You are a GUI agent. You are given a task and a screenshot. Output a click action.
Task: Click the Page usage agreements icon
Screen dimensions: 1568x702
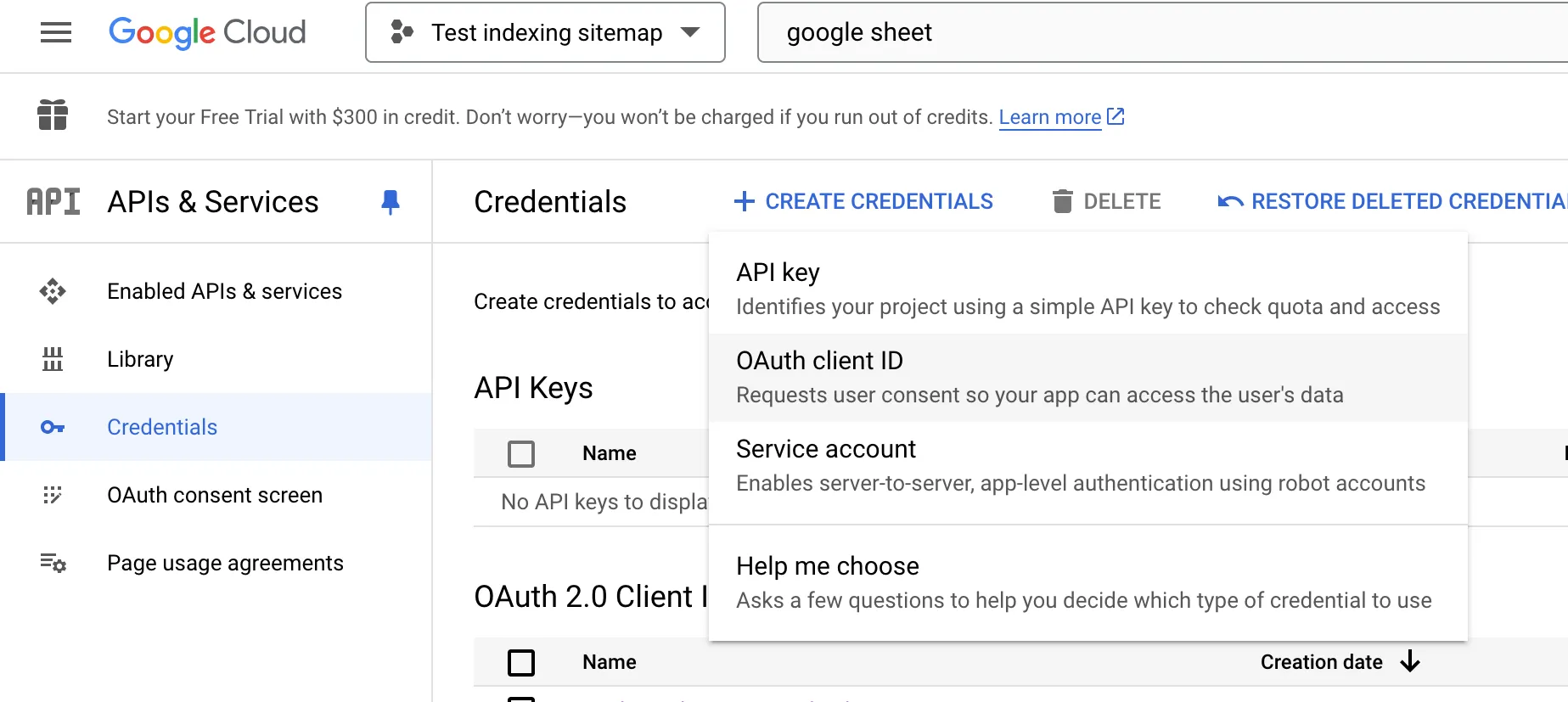(53, 563)
